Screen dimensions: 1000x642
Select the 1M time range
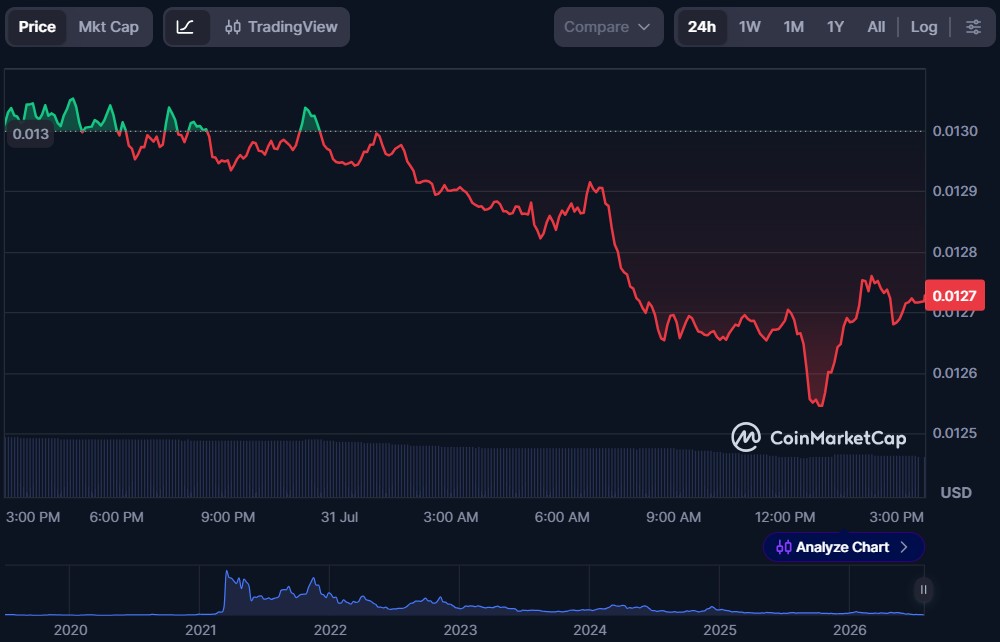(793, 27)
